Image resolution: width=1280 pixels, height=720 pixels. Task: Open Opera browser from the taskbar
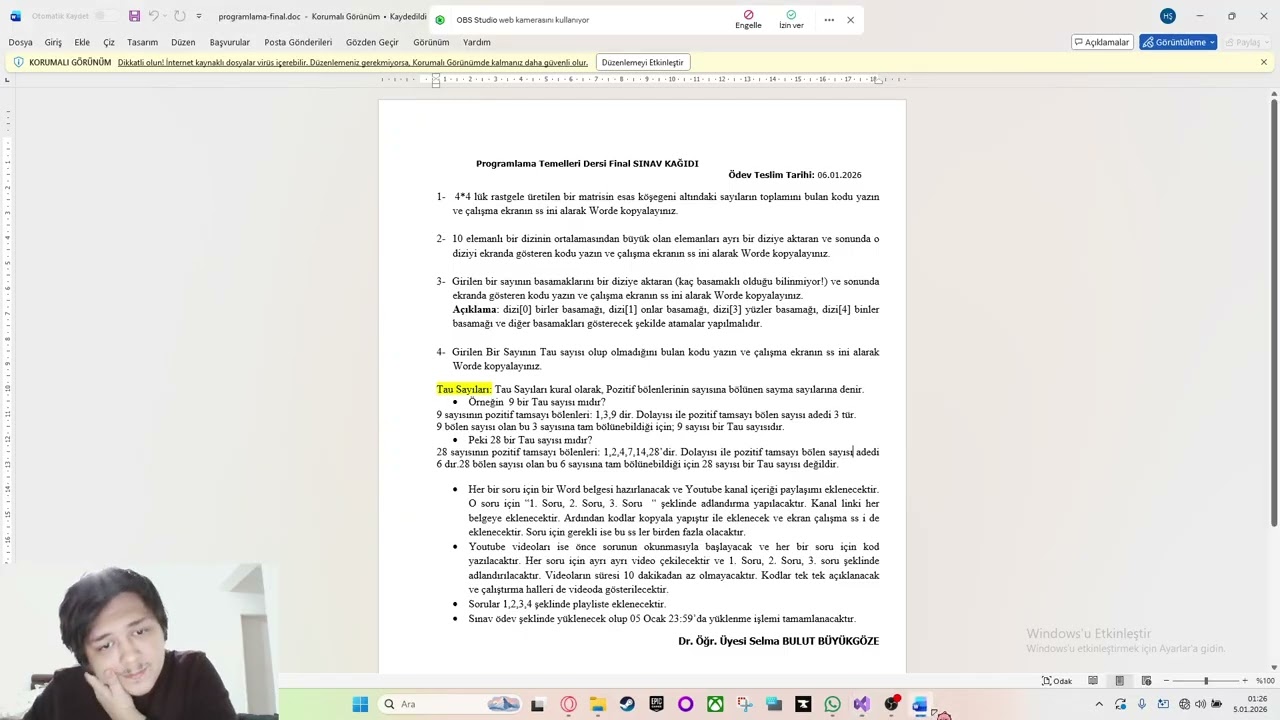click(x=568, y=704)
